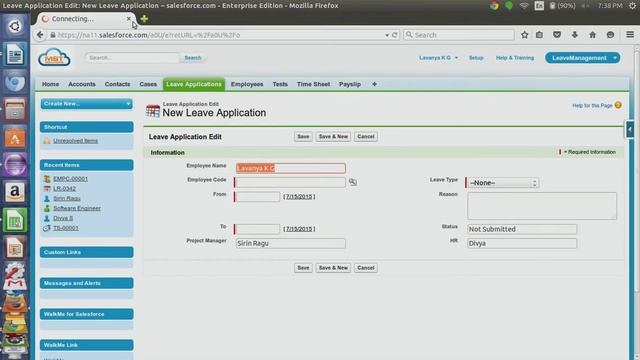Click the From date link 7/15/2015
This screenshot has width=640, height=360.
[299, 197]
